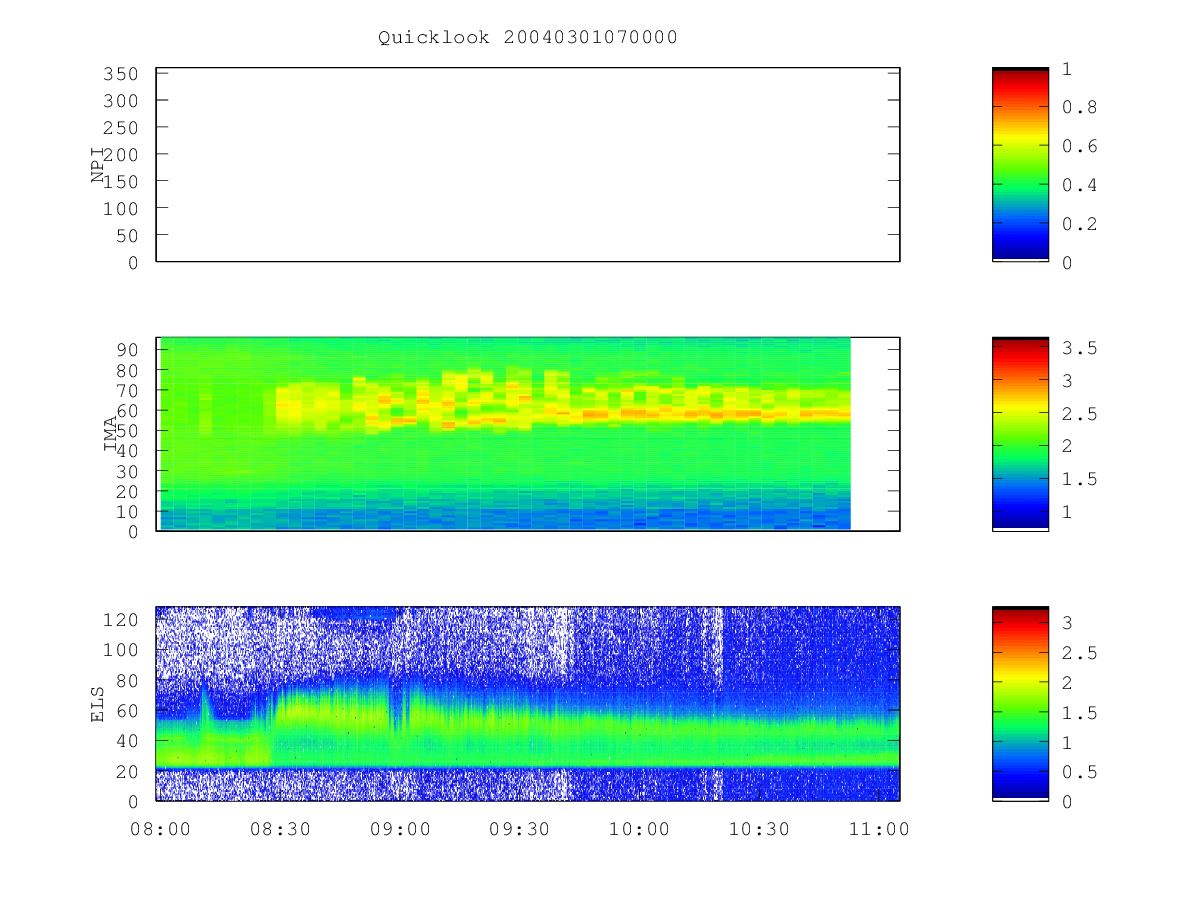Screen dimensions: 1200x900
Task: Click the 'NPI' y-axis label
Action: tap(98, 165)
